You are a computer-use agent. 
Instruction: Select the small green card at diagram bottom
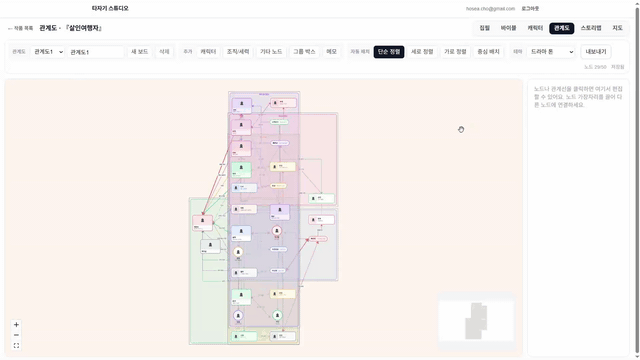coord(244,336)
